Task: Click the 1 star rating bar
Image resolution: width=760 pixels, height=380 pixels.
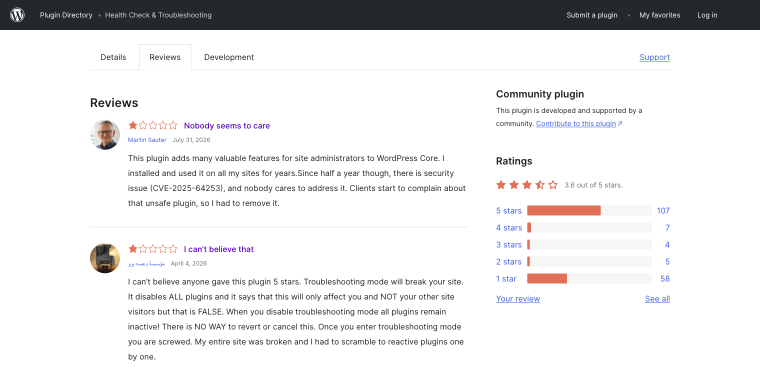Action: (x=589, y=279)
